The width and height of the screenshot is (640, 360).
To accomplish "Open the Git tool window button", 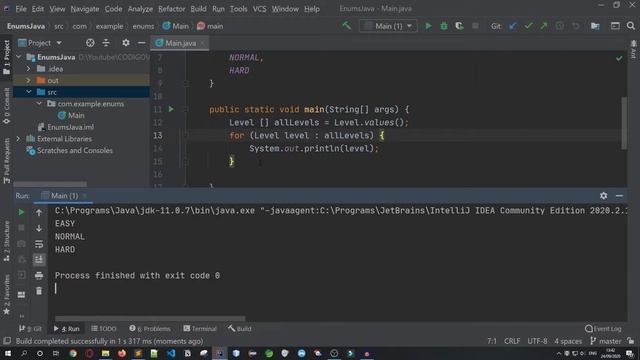I will (30, 329).
